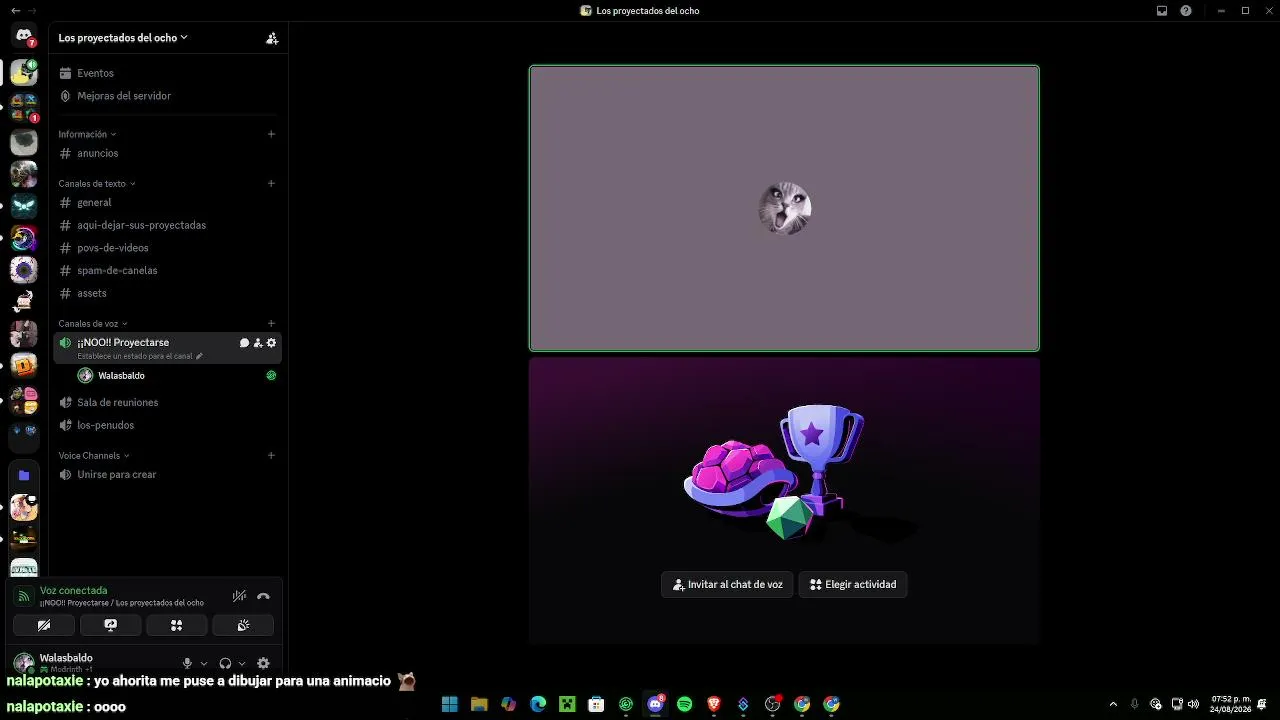Screen dimensions: 1280x720
Task: Add a channel to Voice Channels category
Action: pos(271,456)
